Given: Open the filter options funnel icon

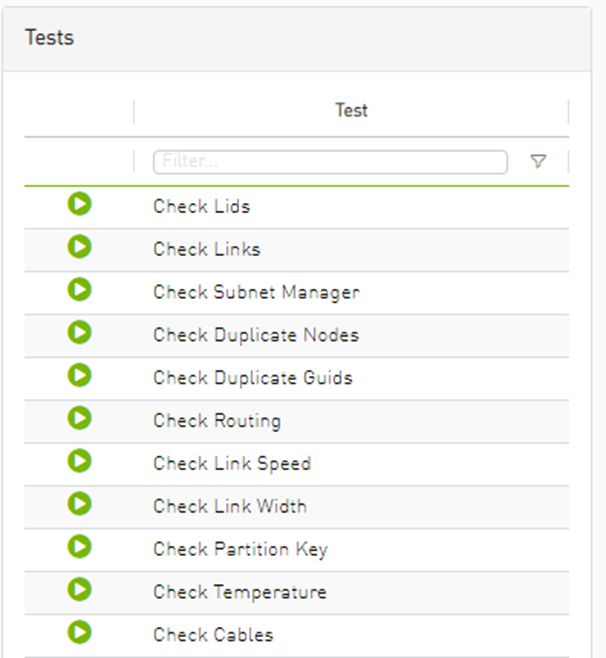Looking at the screenshot, I should (x=538, y=162).
